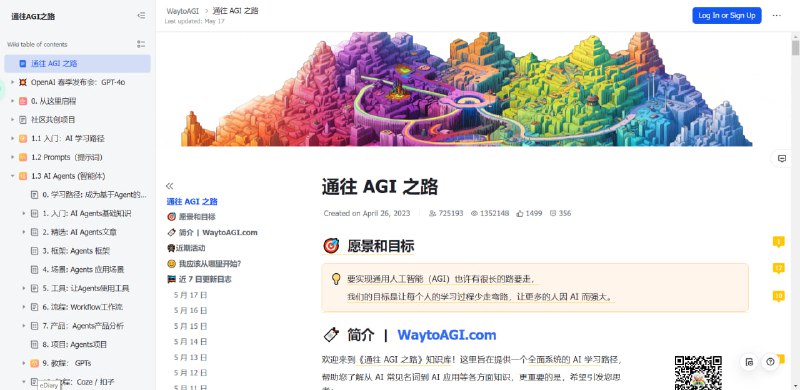The image size is (800, 390).
Task: Jump to 5 月 13 日 outline entry
Action: click(190, 357)
